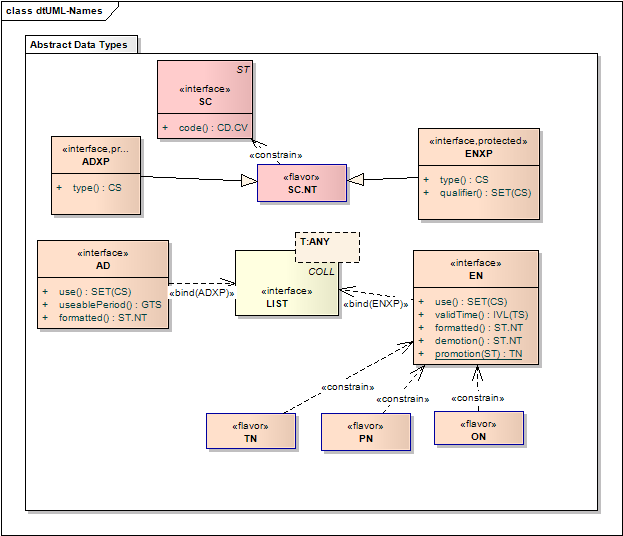
Task: Click generalization arrowhead from ENXP to SC.NT
Action: tap(355, 180)
